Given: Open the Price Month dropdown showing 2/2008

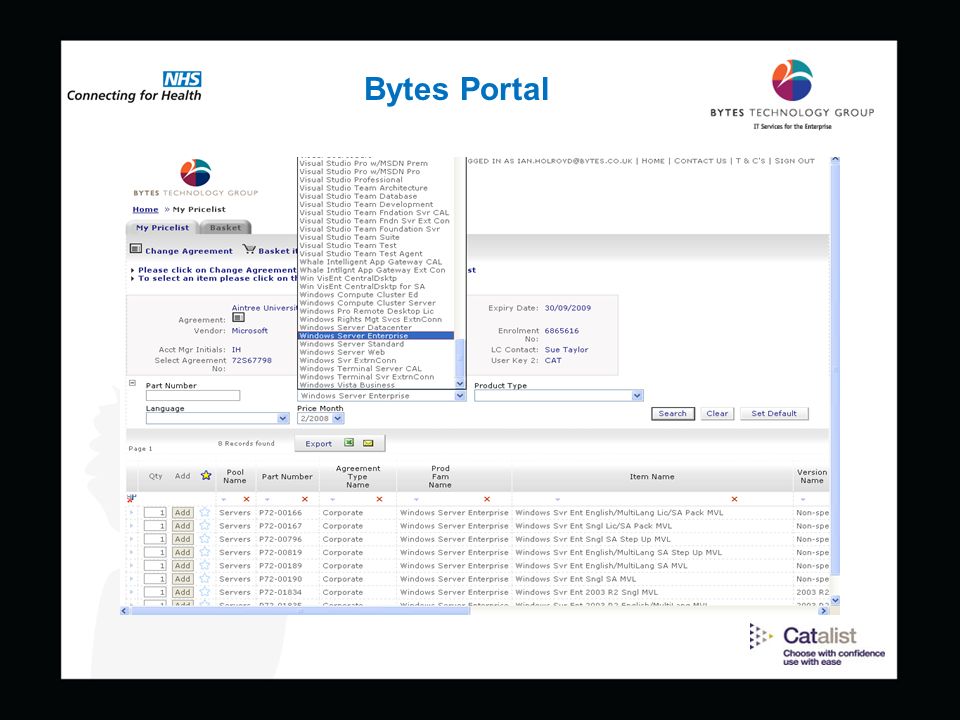Looking at the screenshot, I should tap(338, 418).
